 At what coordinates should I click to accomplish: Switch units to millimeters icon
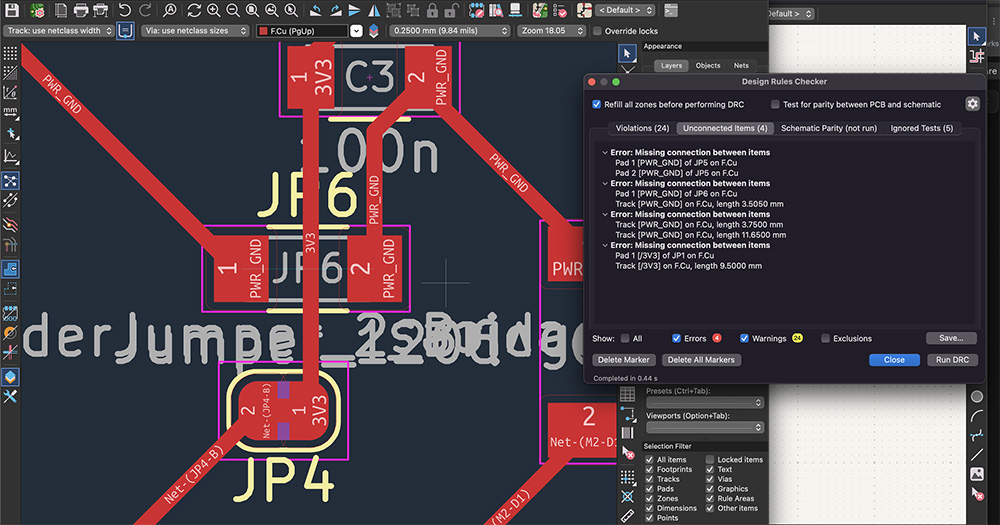coord(10,113)
